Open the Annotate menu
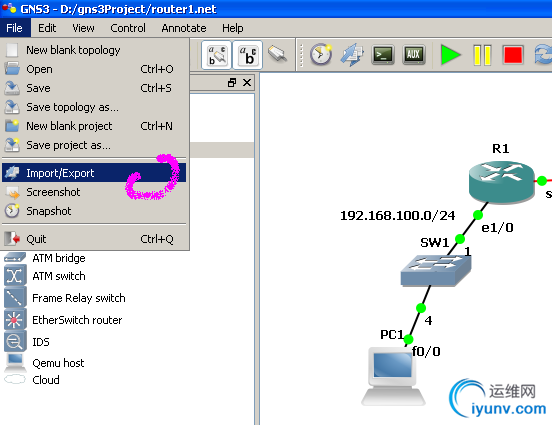552x425 pixels. coord(184,28)
